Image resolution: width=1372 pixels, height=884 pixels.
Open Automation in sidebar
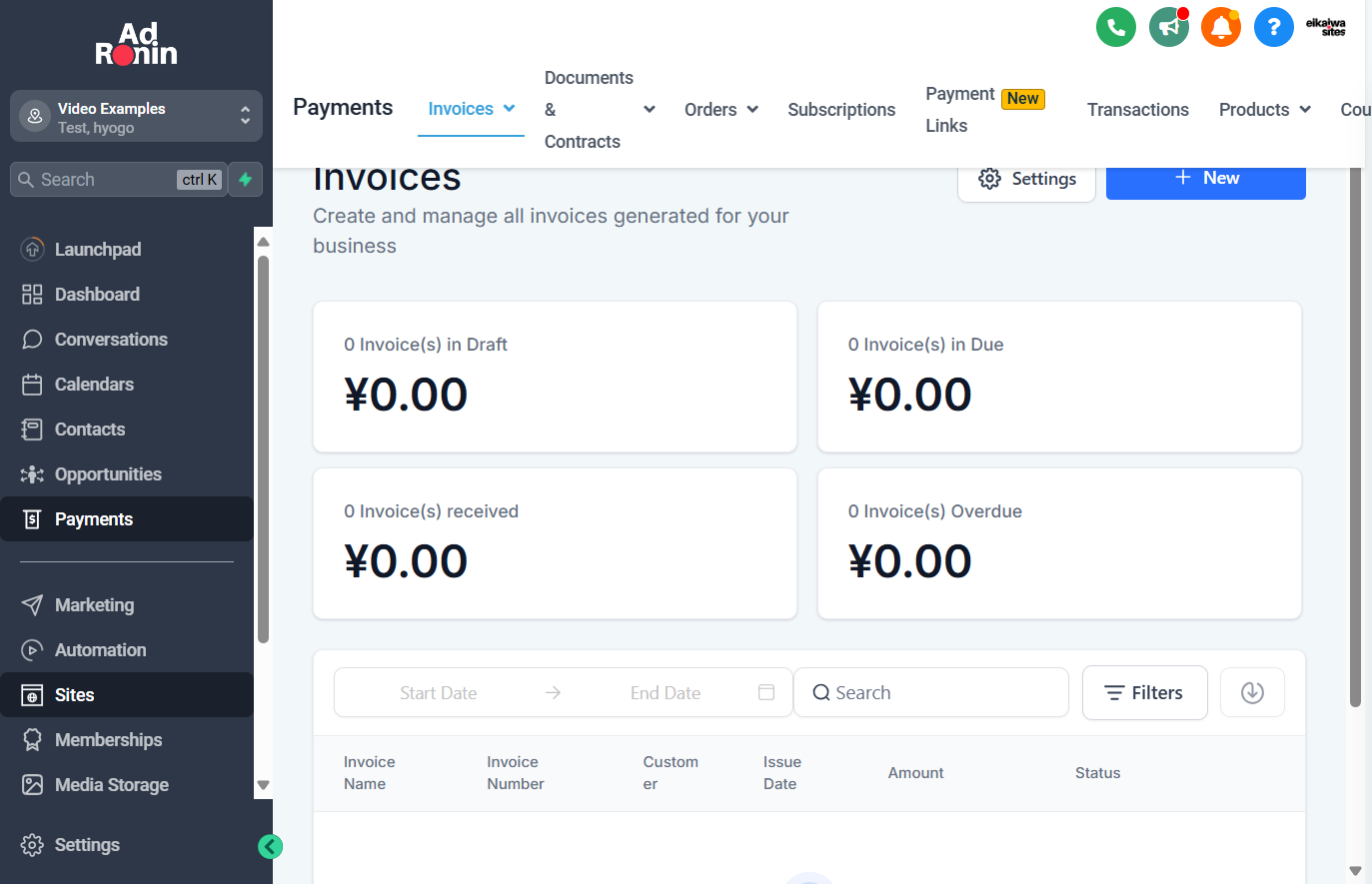pos(127,650)
